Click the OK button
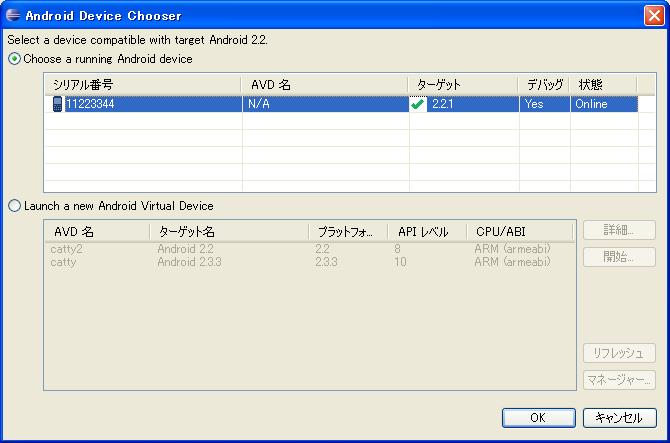 538,417
